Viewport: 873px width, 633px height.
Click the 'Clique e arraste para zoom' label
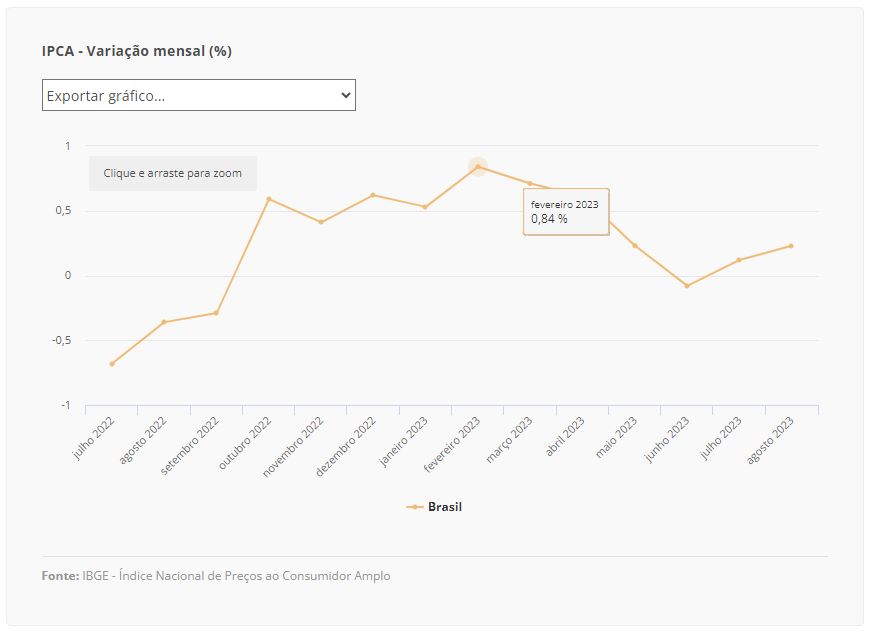(x=173, y=173)
